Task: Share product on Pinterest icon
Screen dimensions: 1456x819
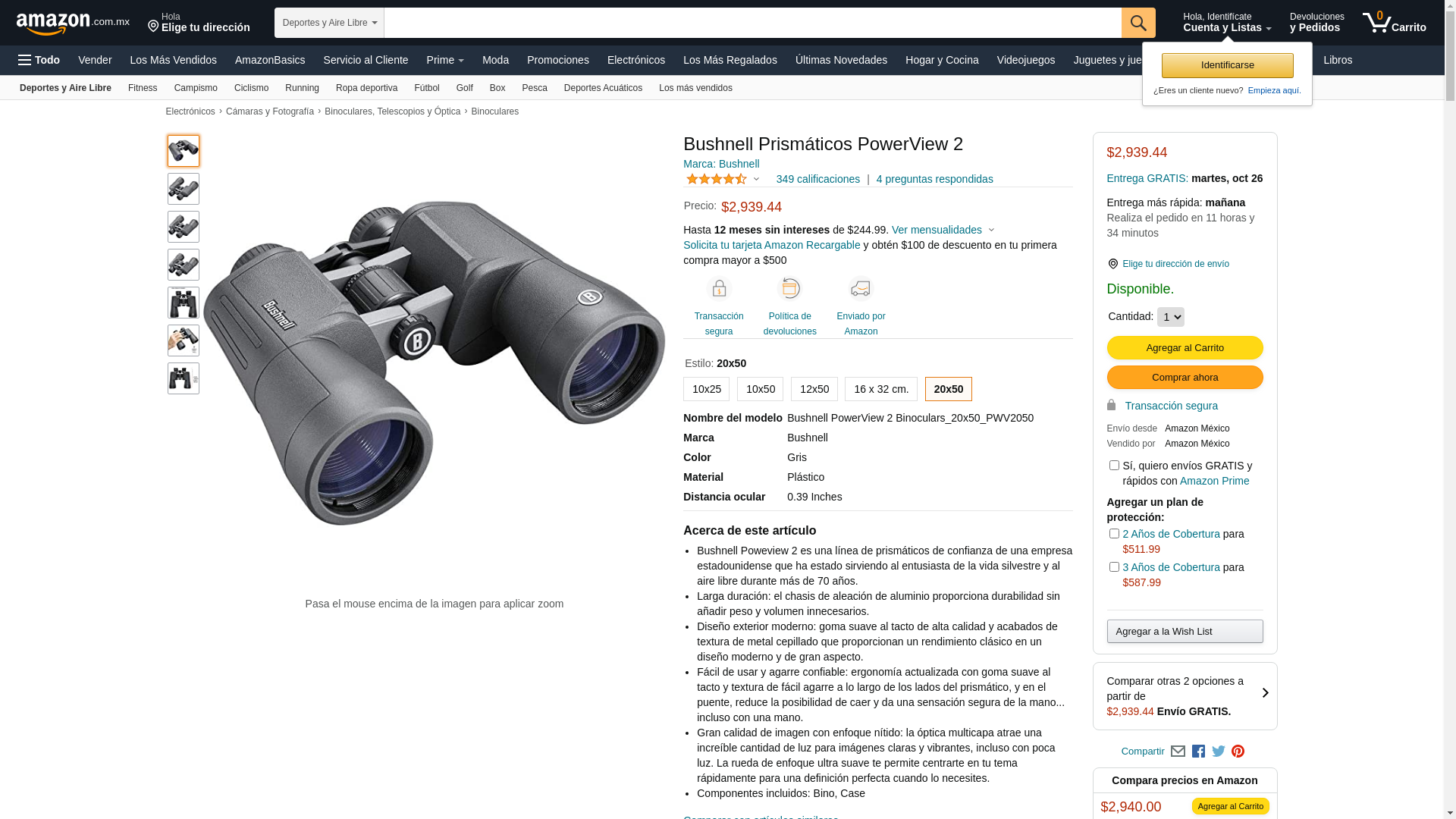Action: (1238, 752)
